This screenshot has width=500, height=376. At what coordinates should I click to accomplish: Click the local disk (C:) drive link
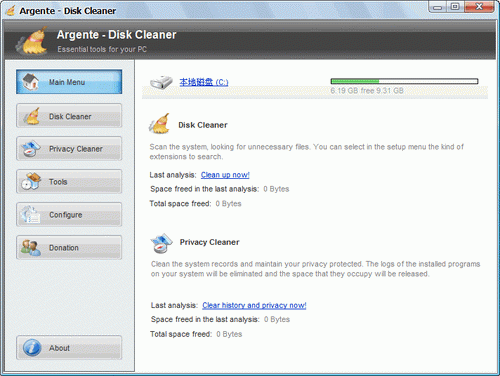click(x=204, y=82)
